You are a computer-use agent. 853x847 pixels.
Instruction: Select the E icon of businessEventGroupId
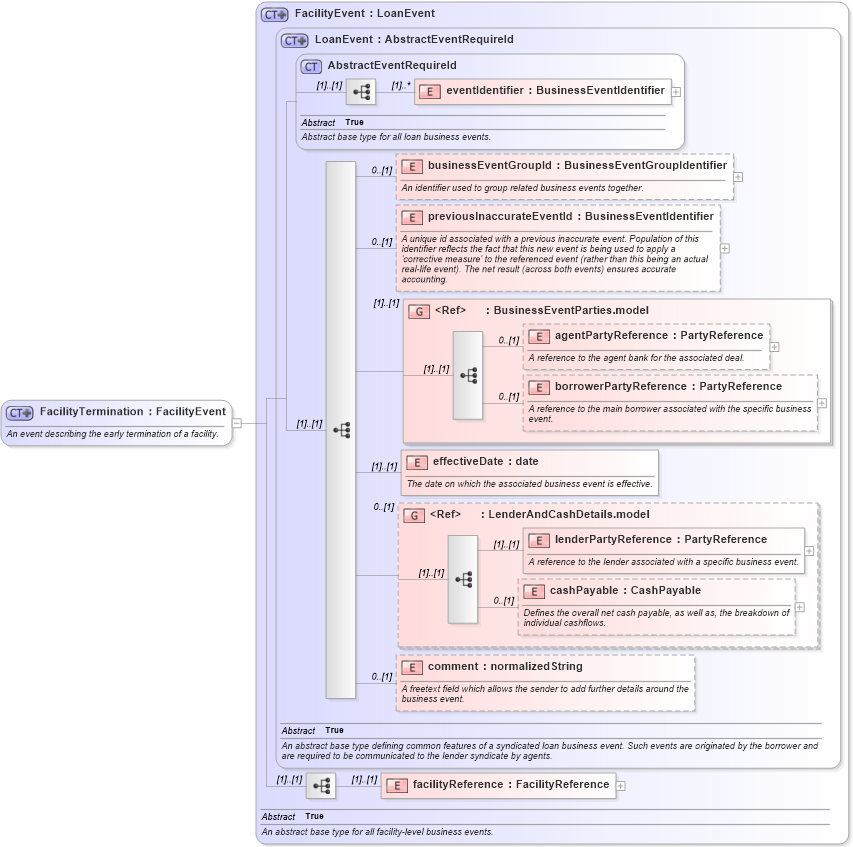(x=410, y=166)
